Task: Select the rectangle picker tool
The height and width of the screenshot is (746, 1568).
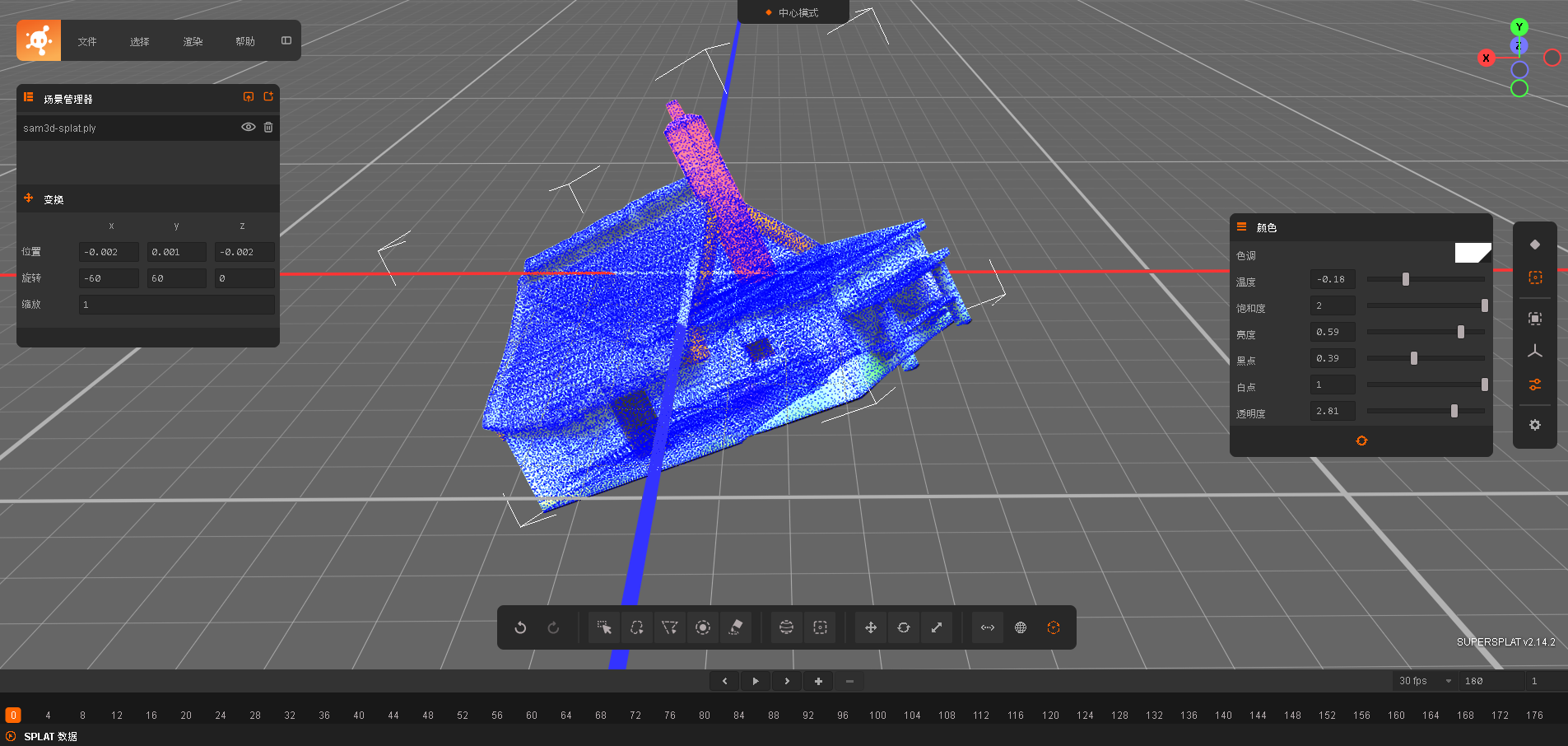Action: [604, 627]
